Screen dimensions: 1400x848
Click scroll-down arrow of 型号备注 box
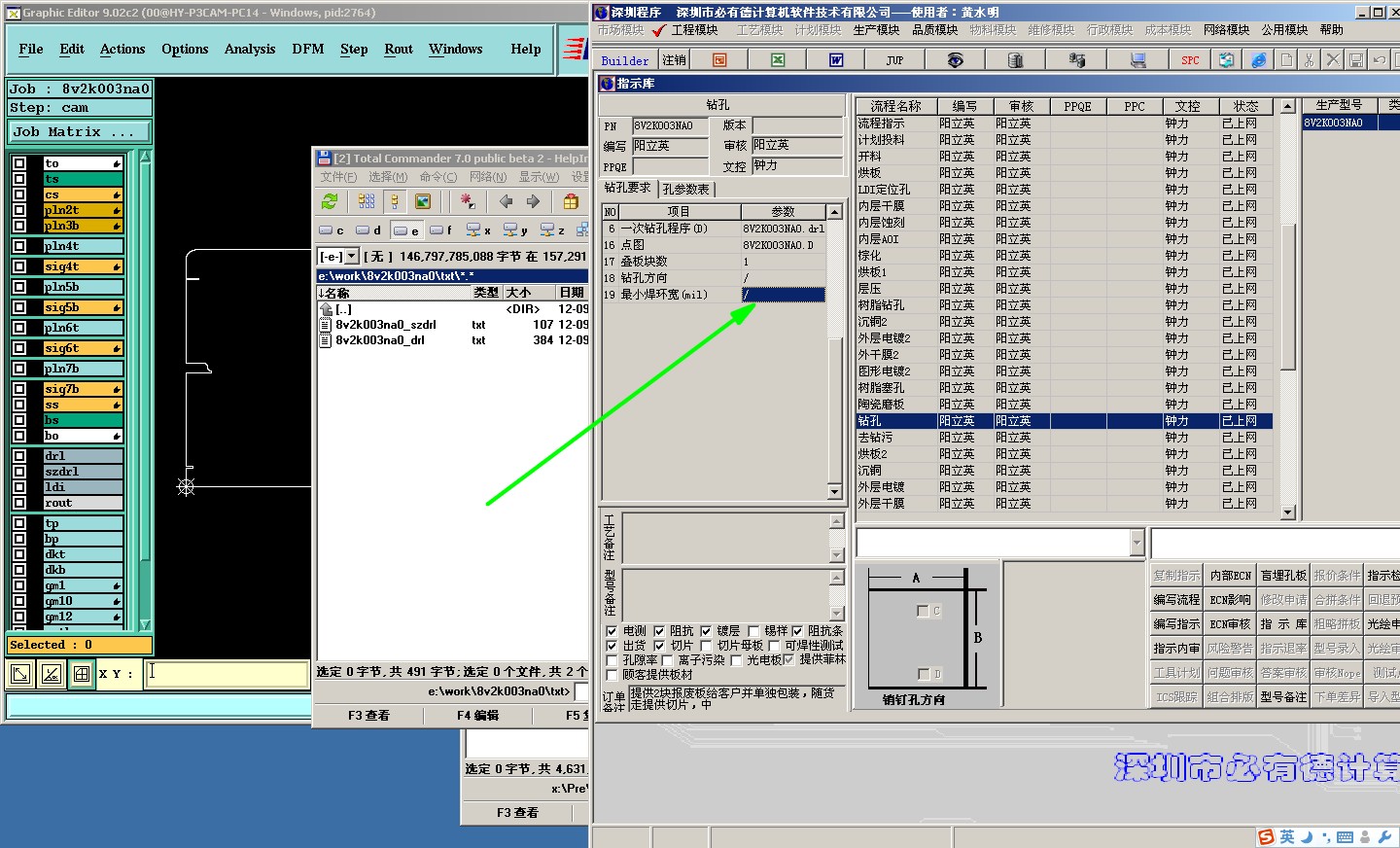[x=836, y=613]
